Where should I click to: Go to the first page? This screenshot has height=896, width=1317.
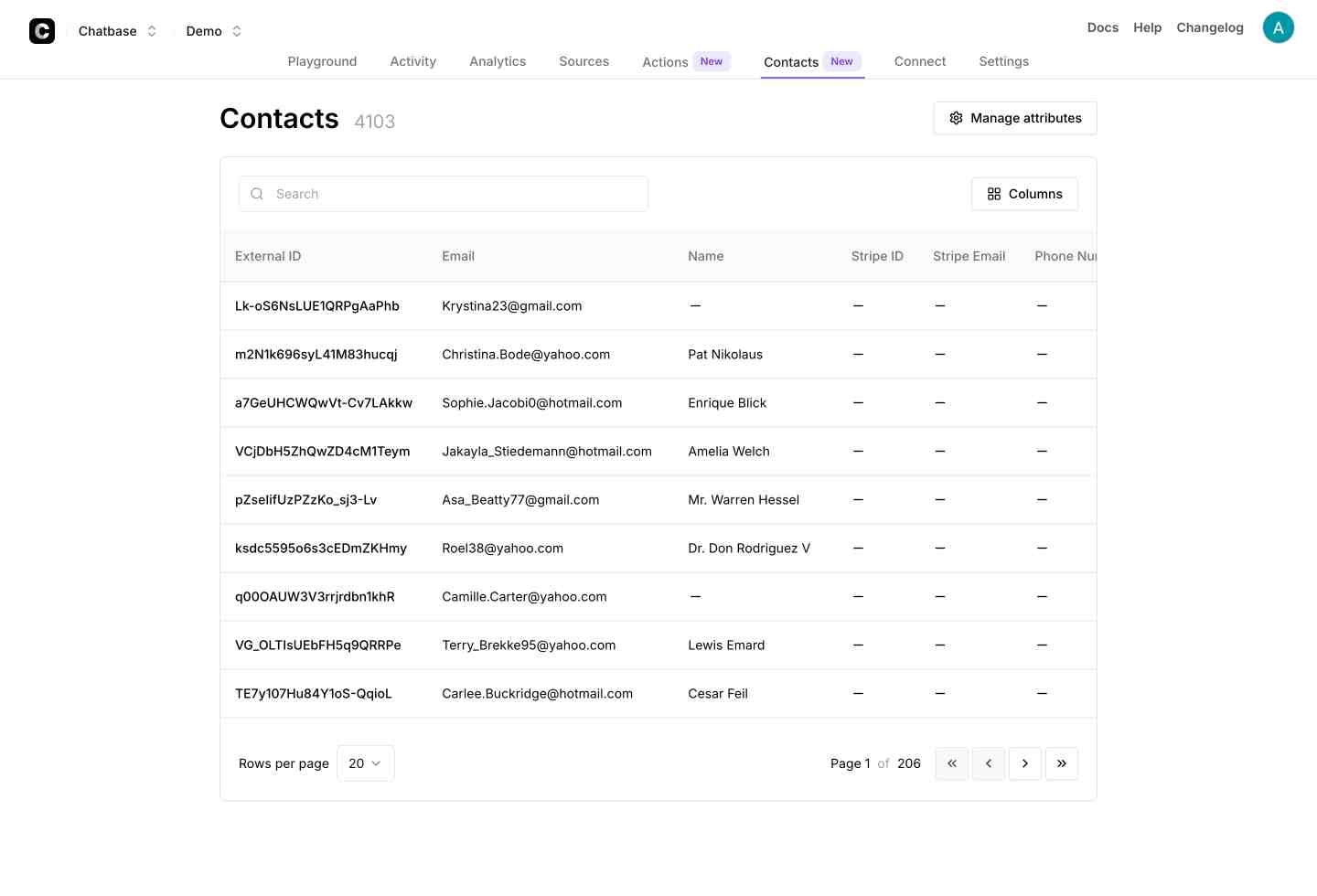pyautogui.click(x=952, y=763)
